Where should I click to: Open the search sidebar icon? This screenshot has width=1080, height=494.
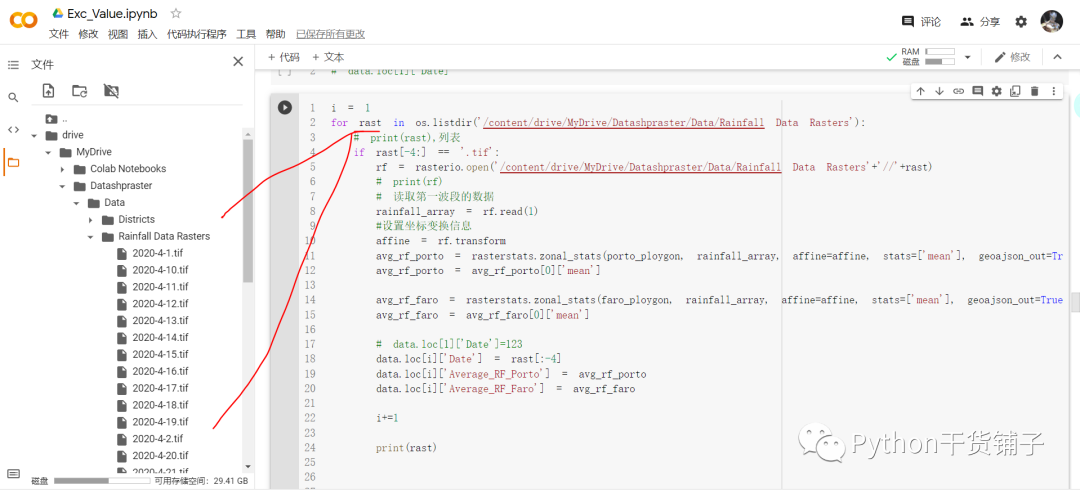point(13,97)
